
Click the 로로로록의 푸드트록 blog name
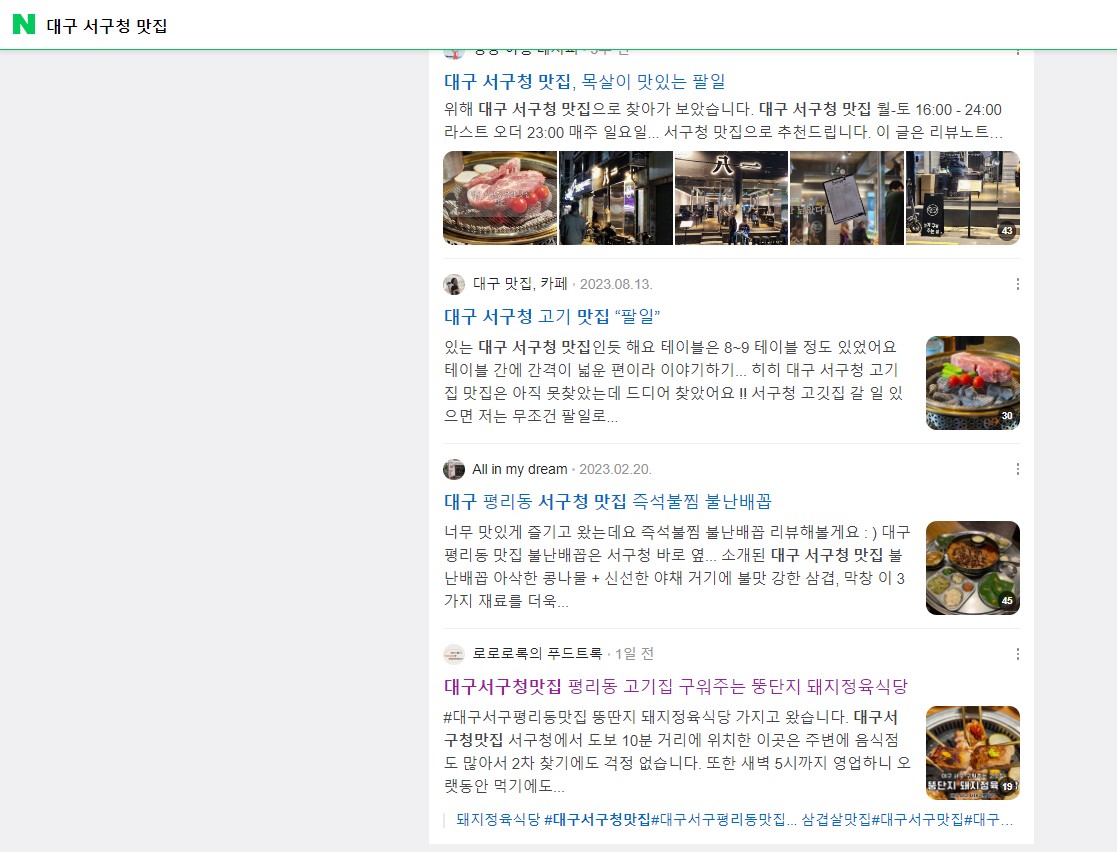(537, 654)
